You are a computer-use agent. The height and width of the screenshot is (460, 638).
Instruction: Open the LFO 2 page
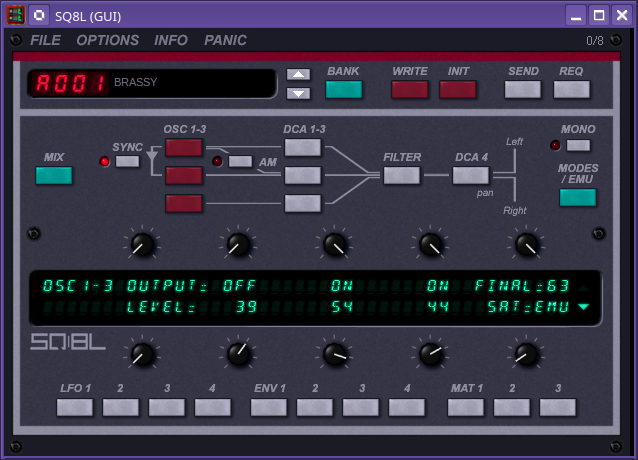[x=121, y=408]
